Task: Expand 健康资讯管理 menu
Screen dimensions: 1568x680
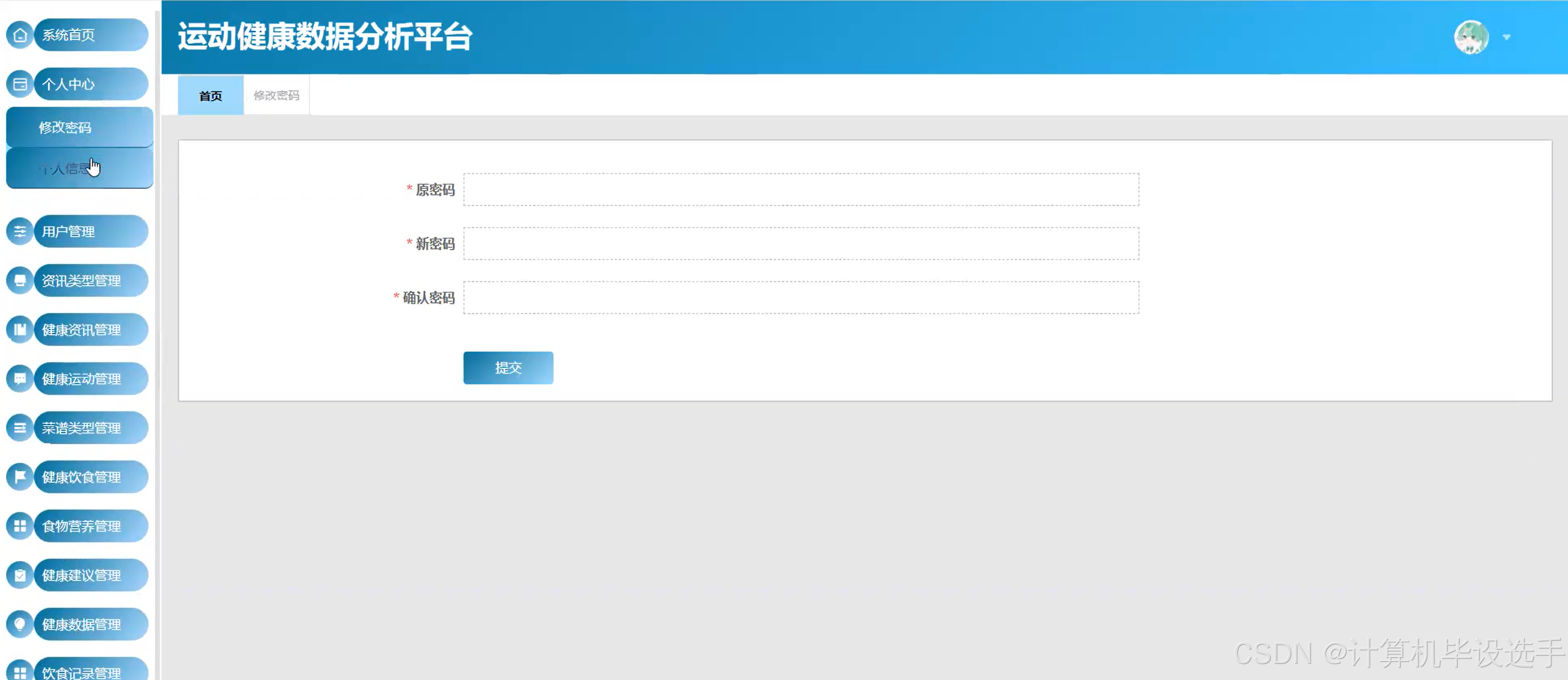Action: tap(91, 330)
